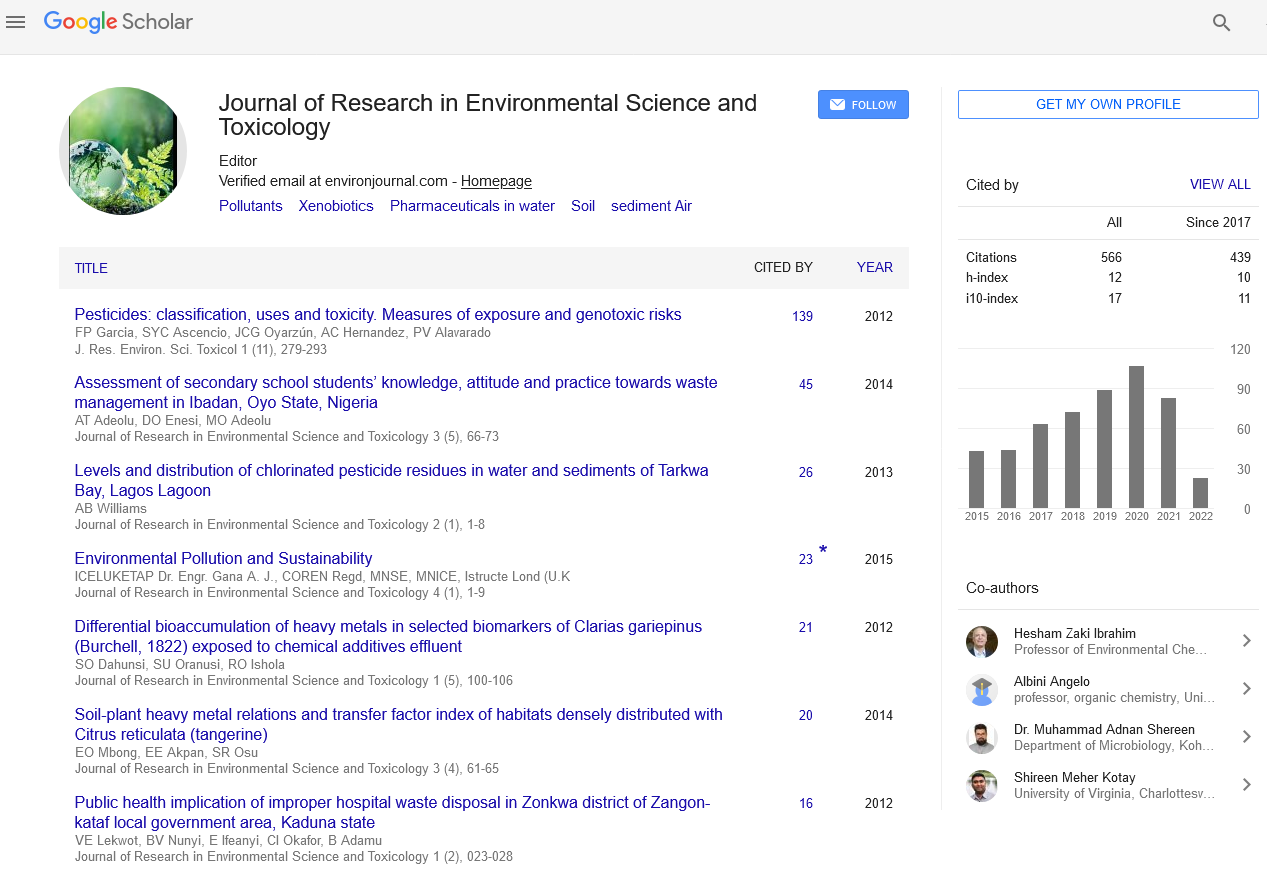This screenshot has height=869, width=1267.
Task: Click Shireen Meher Kotay's avatar
Action: [x=982, y=786]
